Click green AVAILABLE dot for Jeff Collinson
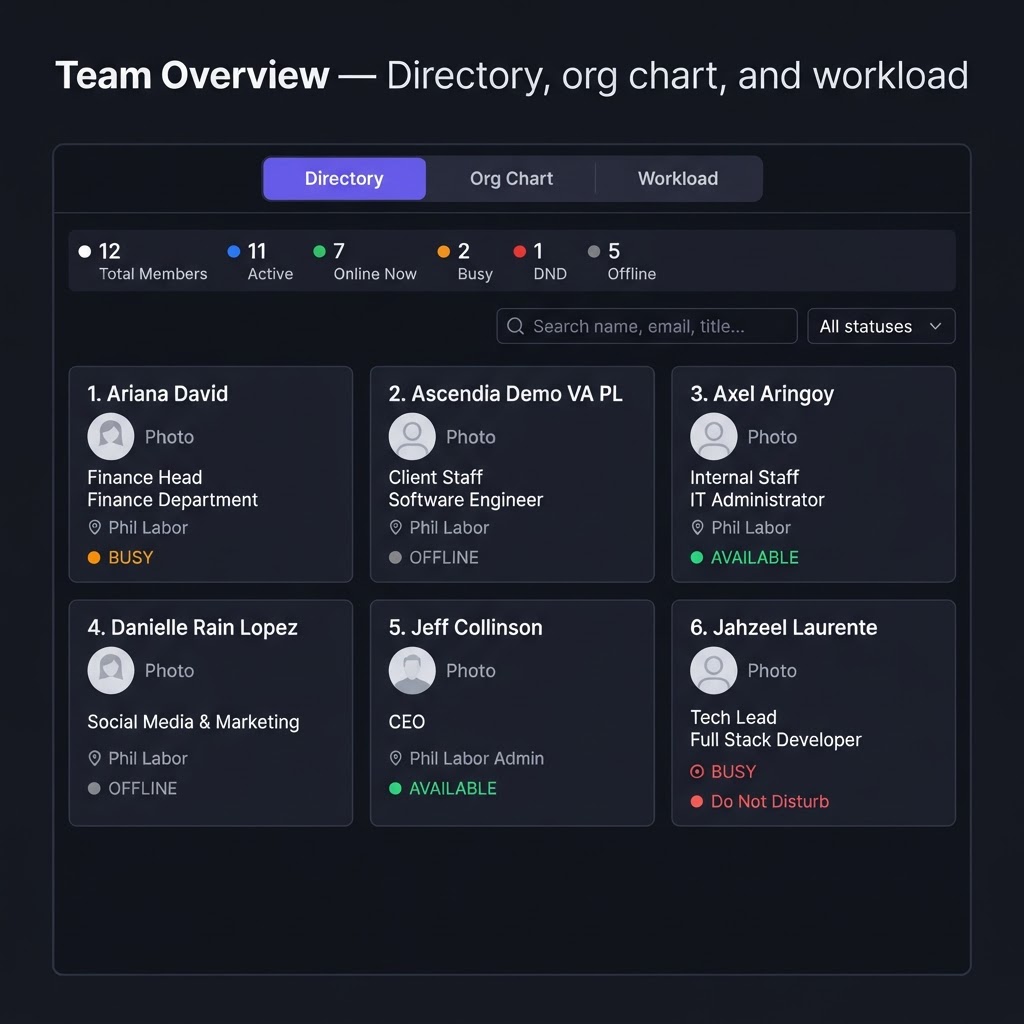 pyautogui.click(x=395, y=788)
